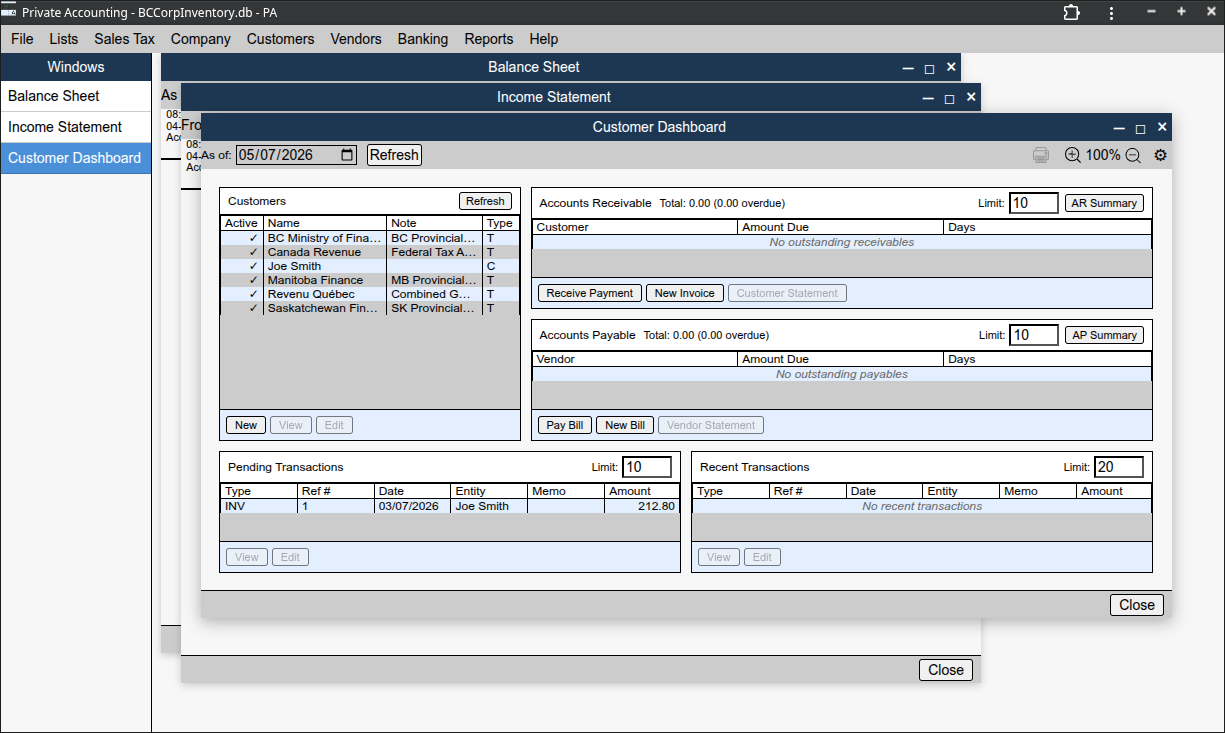Select the Joe Smith customer row

pyautogui.click(x=370, y=266)
